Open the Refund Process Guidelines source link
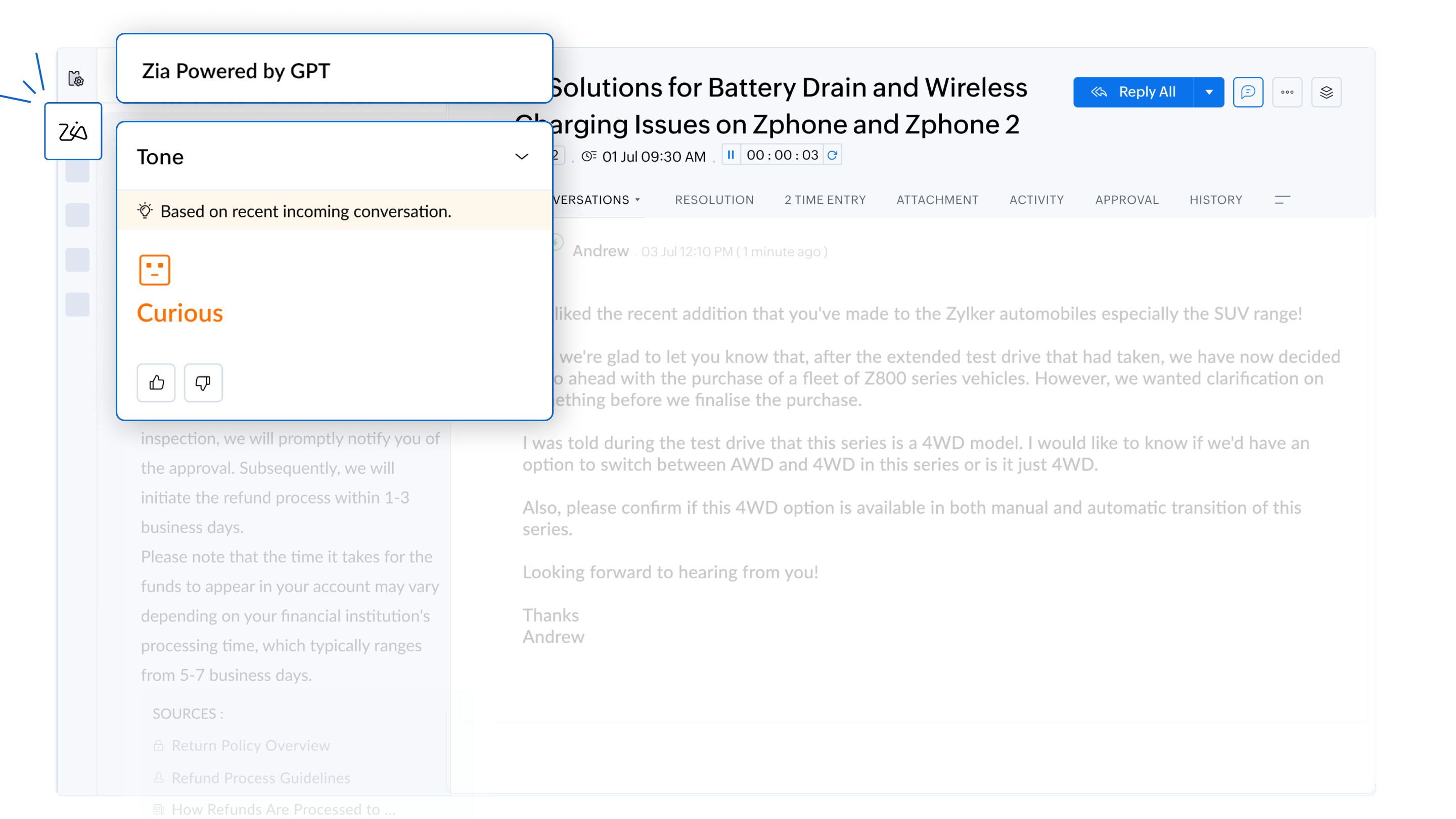1456x819 pixels. (x=260, y=778)
